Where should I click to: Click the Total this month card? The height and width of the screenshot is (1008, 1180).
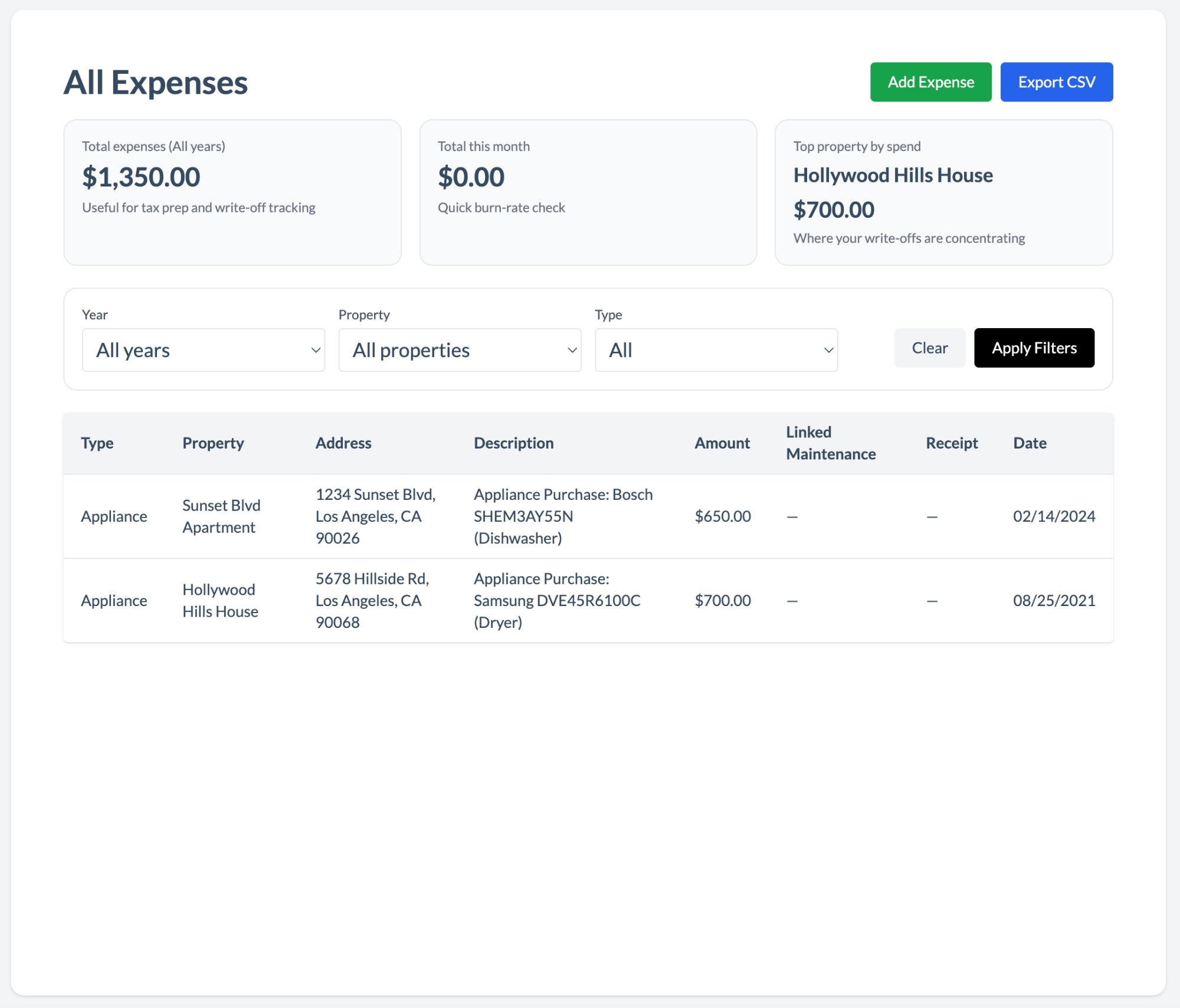pos(588,192)
